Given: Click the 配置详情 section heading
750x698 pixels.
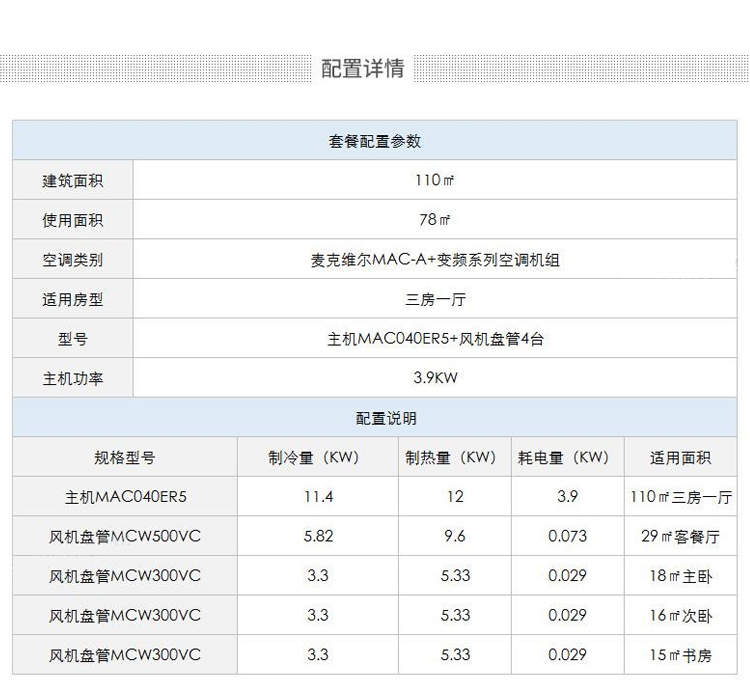Looking at the screenshot, I should pyautogui.click(x=362, y=69).
